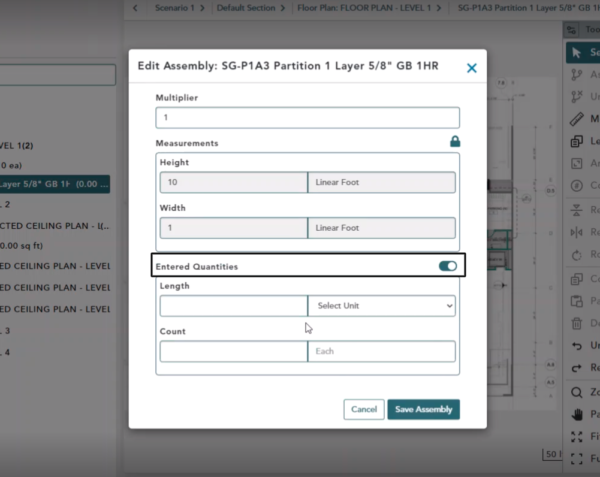Click the Width value field showing 1

[233, 228]
